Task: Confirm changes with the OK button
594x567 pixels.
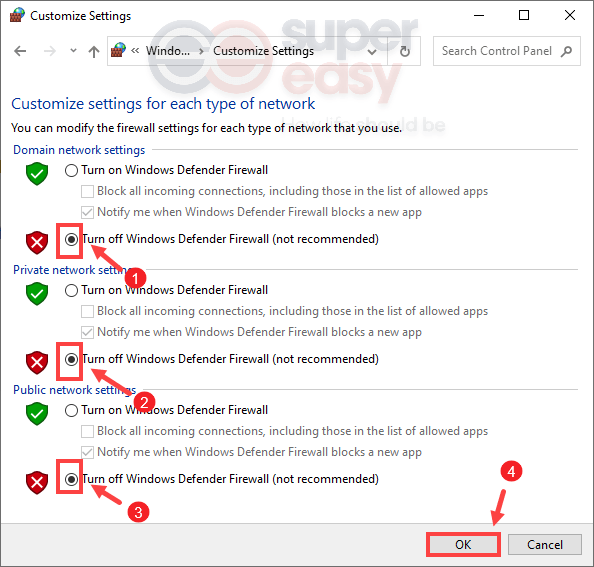Action: [463, 545]
